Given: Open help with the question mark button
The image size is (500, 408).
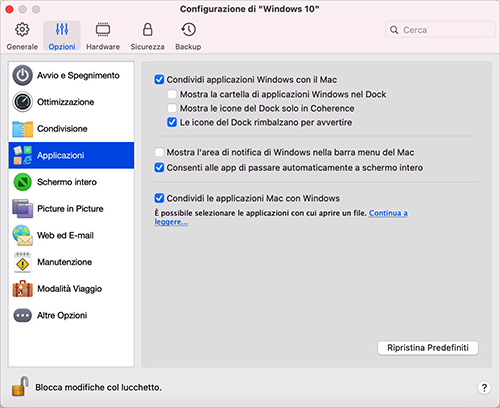Looking at the screenshot, I should pyautogui.click(x=484, y=388).
